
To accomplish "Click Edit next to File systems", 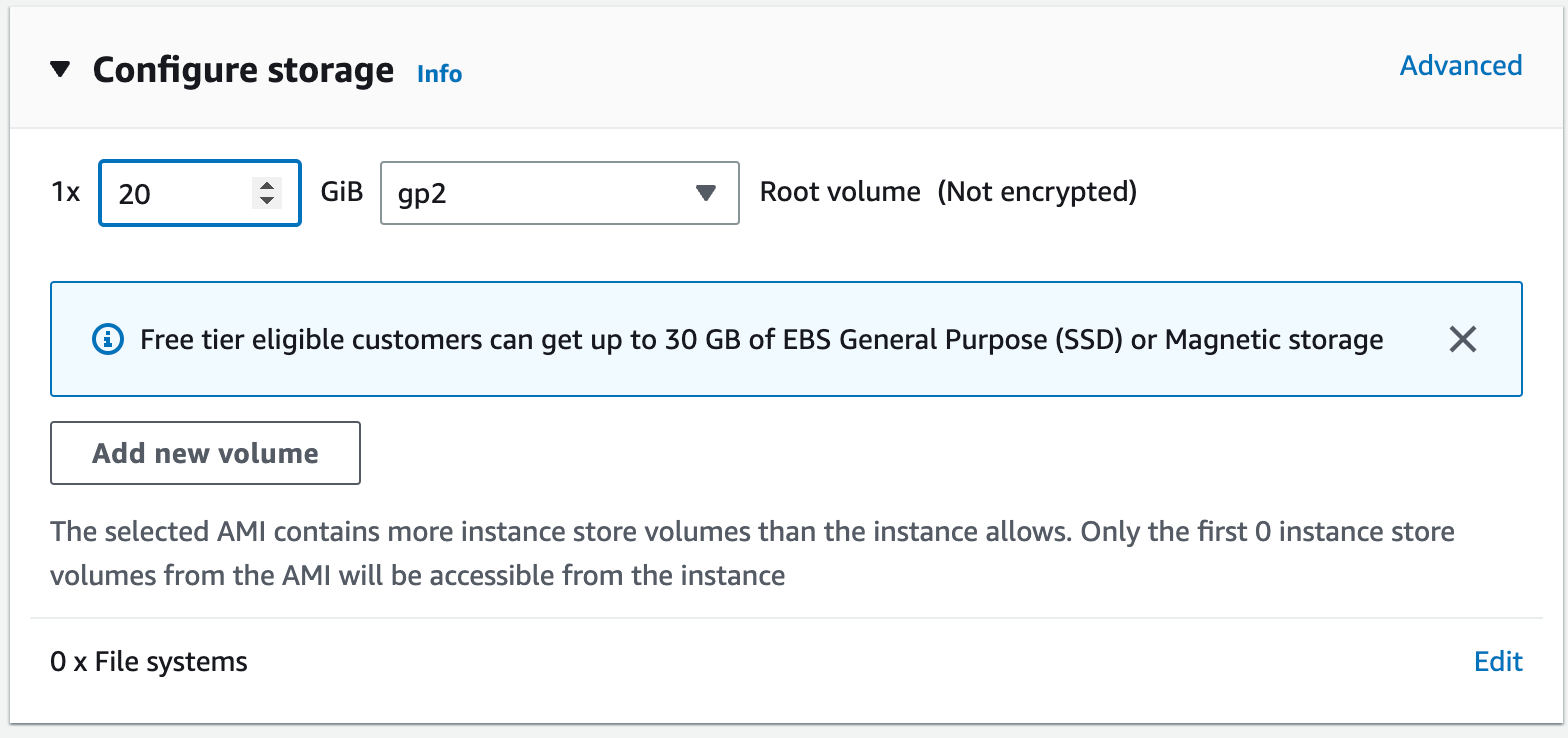I will click(1498, 662).
